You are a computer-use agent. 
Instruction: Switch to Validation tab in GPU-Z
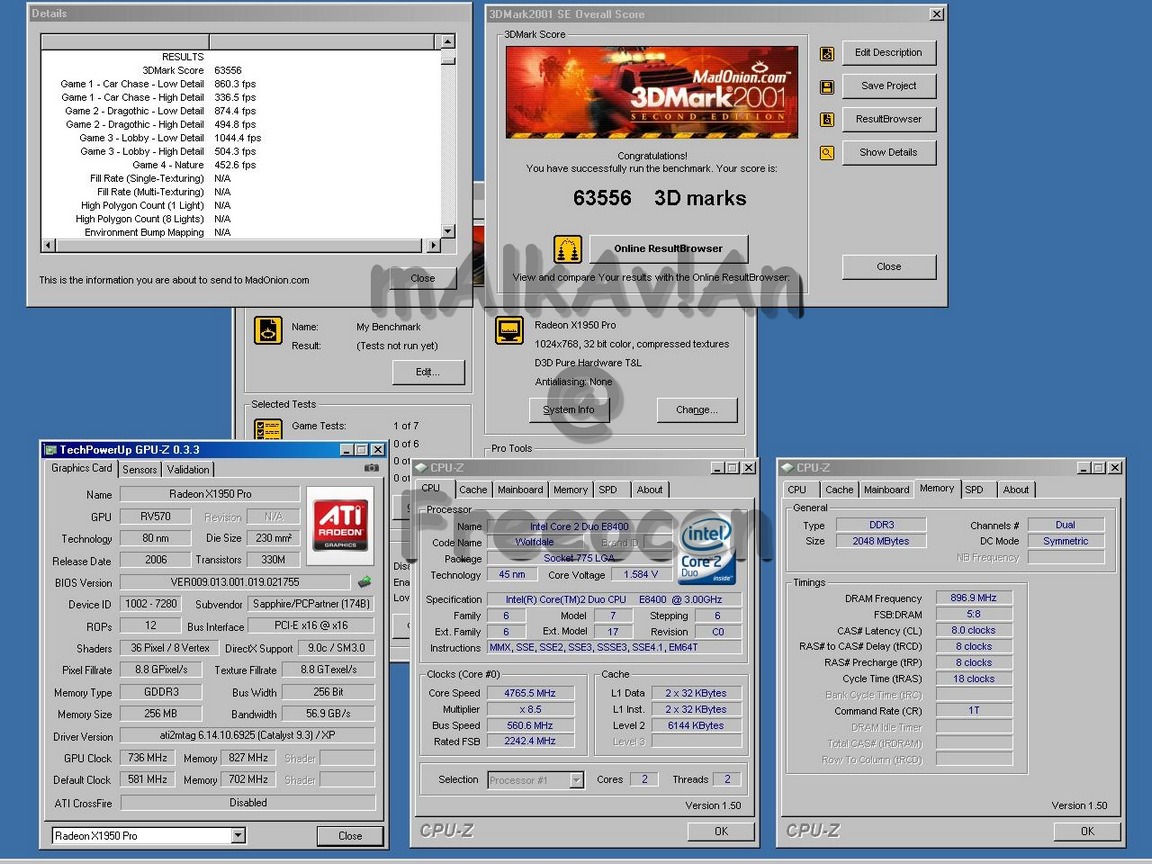[188, 469]
